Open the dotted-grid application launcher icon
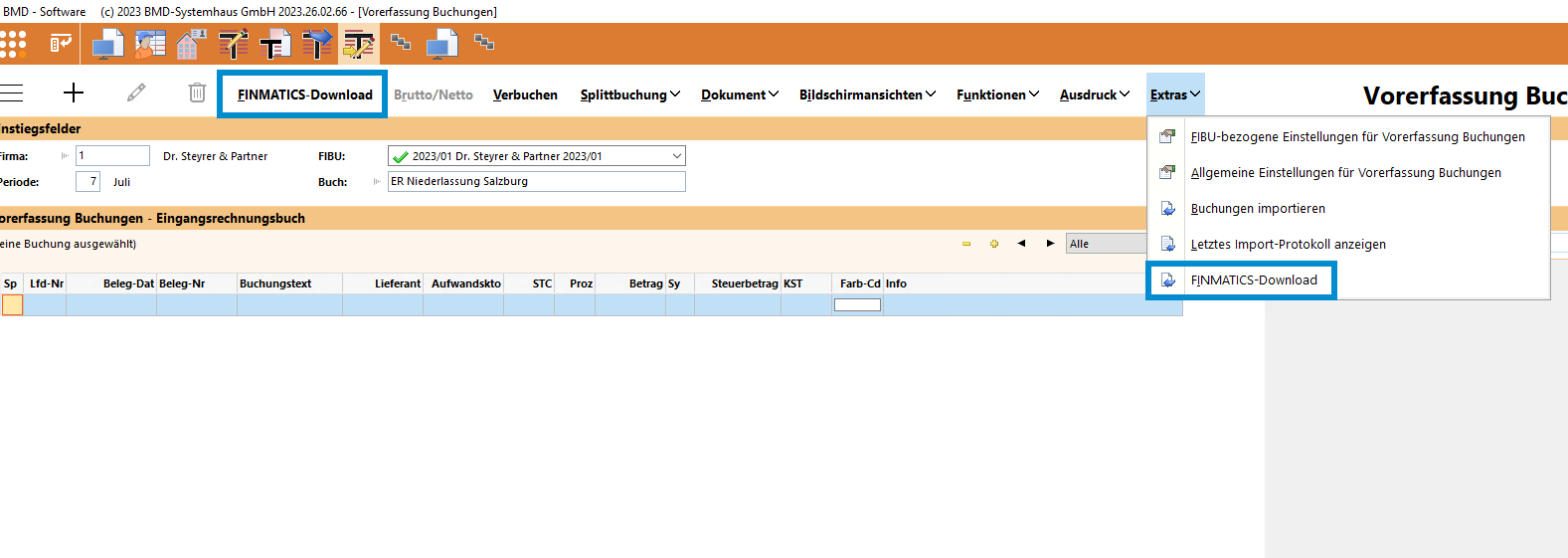 tap(13, 44)
